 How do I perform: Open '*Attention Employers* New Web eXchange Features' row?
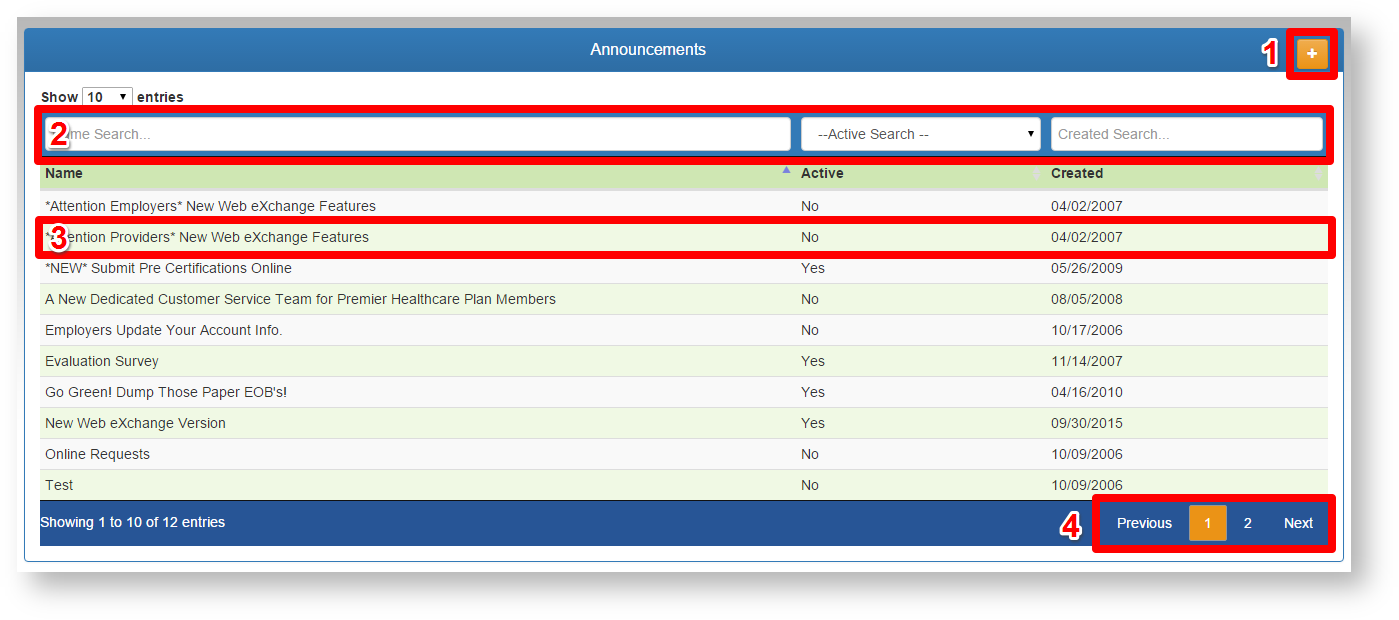pos(684,206)
